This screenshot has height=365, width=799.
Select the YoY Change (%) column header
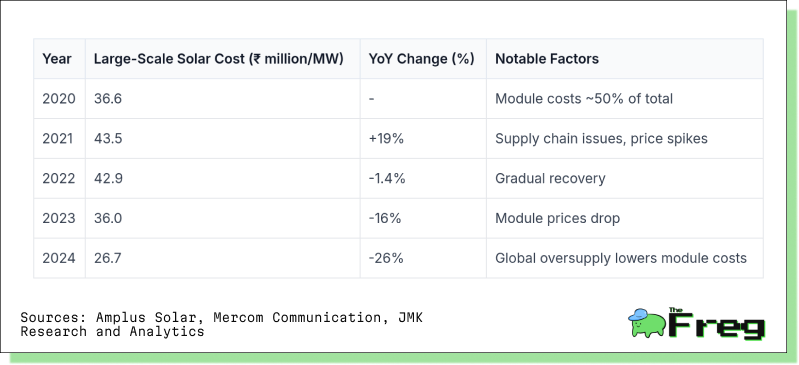click(x=423, y=59)
